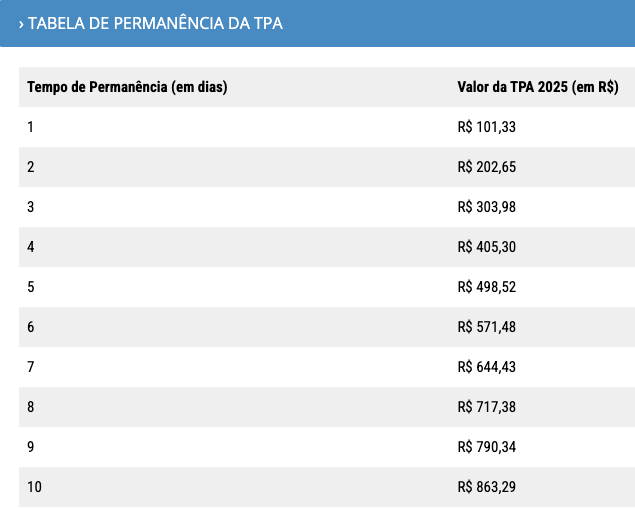This screenshot has height=508, width=635.
Task: Select the row for 7 days
Action: (327, 367)
